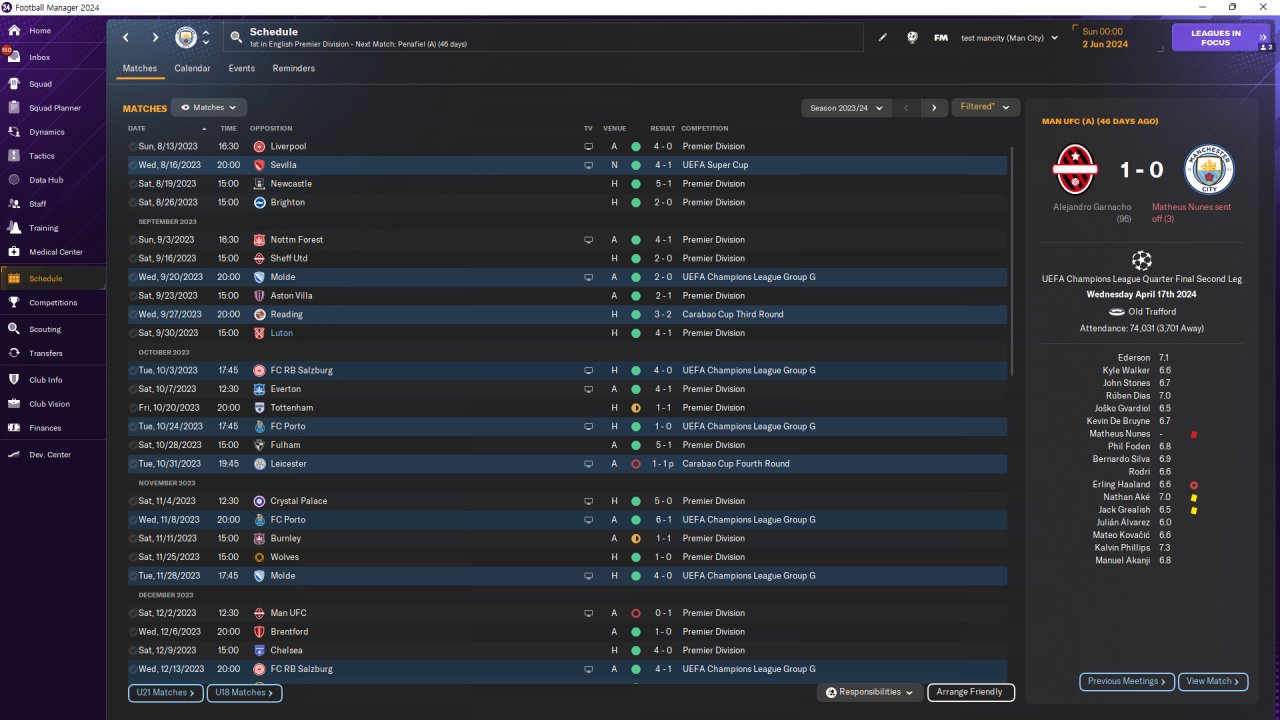Screen dimensions: 1280x720
Task: Open the FM menu logo
Action: [941, 38]
